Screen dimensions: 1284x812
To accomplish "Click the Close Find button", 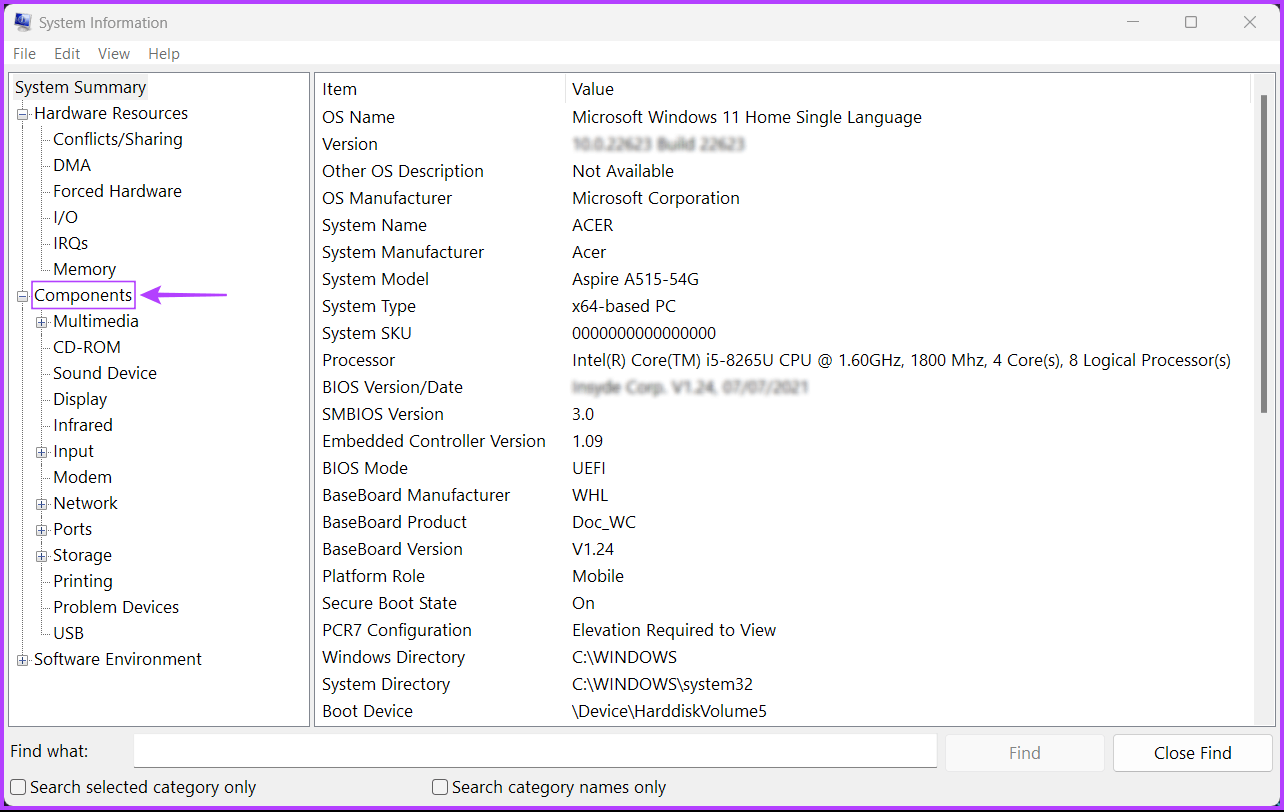I will point(1192,753).
